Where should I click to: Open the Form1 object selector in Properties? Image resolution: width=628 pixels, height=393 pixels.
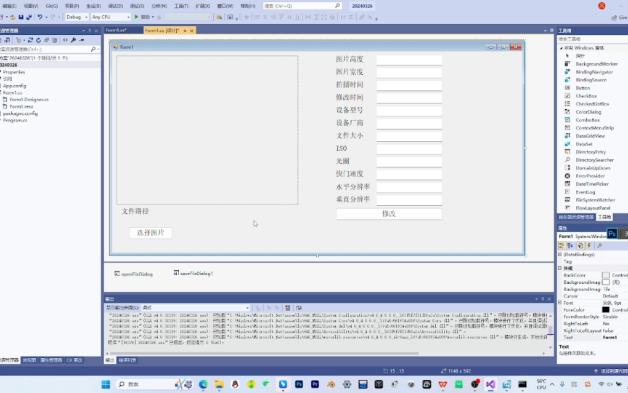pyautogui.click(x=583, y=236)
